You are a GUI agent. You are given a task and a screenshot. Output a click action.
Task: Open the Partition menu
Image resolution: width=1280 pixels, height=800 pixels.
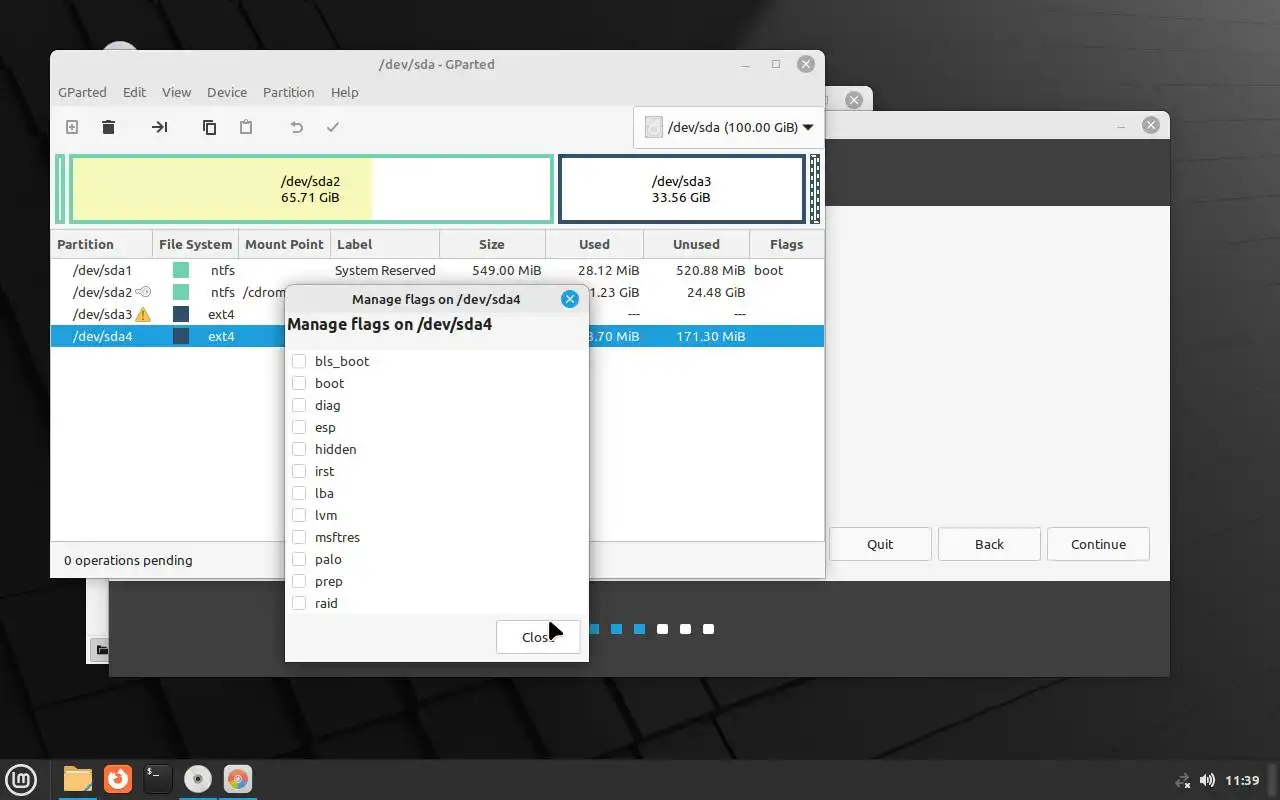[x=289, y=92]
